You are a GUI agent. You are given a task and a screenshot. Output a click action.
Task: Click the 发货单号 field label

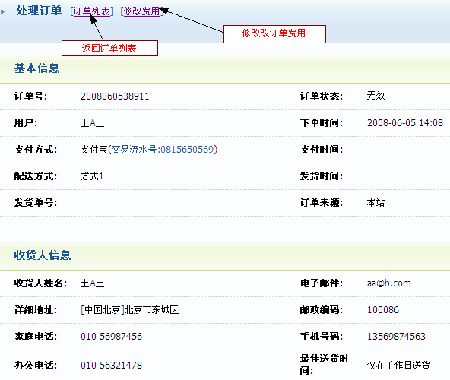(x=35, y=203)
